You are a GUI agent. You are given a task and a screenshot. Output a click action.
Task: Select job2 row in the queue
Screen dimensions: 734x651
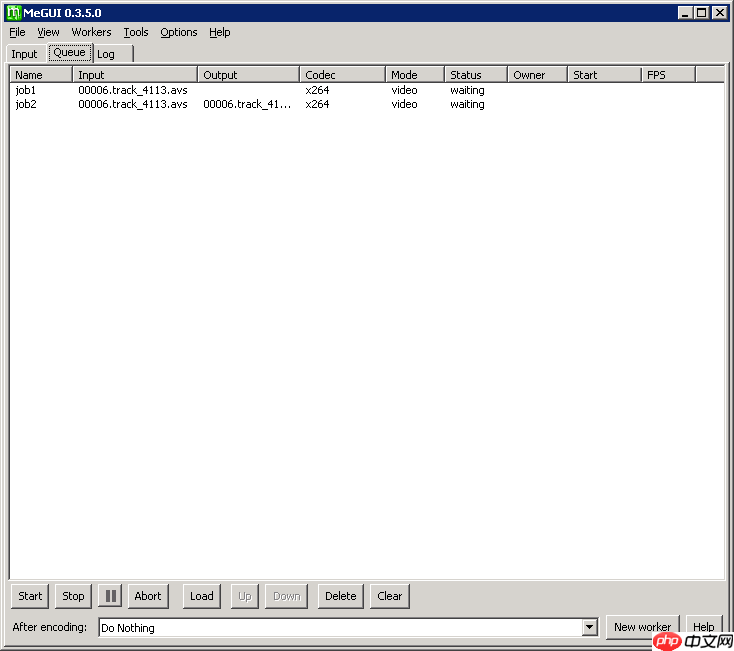26,104
